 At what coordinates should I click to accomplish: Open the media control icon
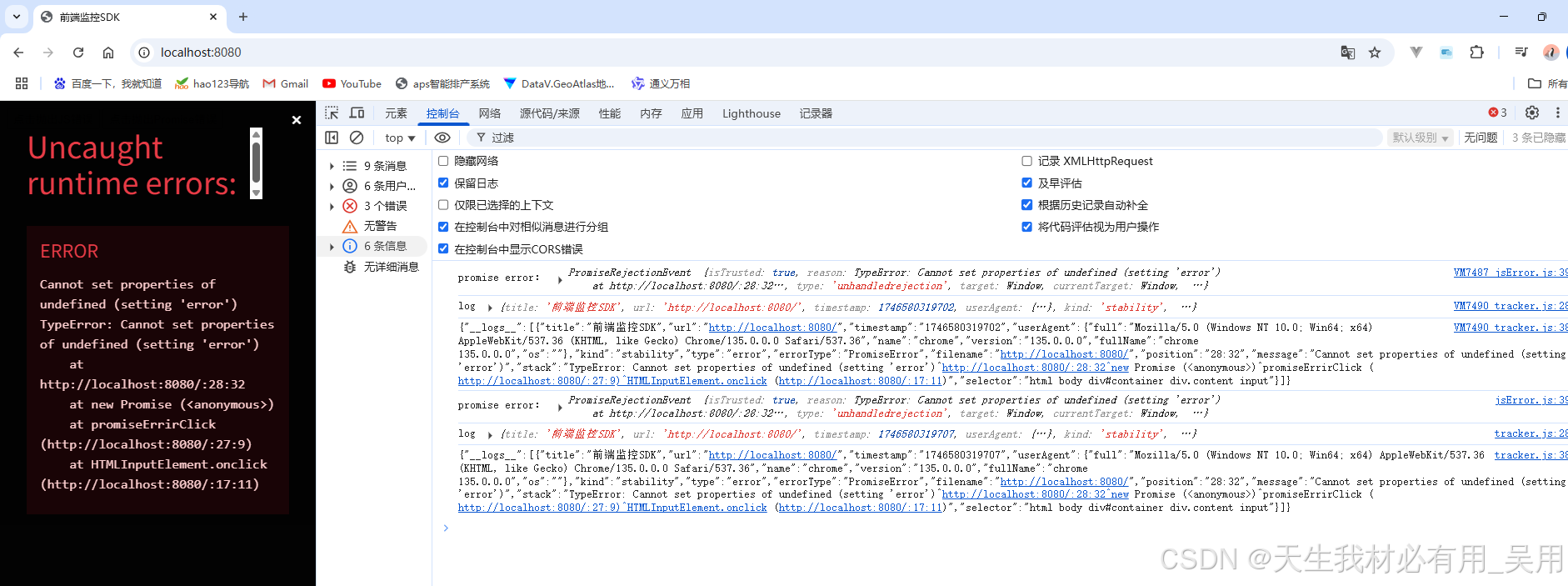[x=1521, y=53]
